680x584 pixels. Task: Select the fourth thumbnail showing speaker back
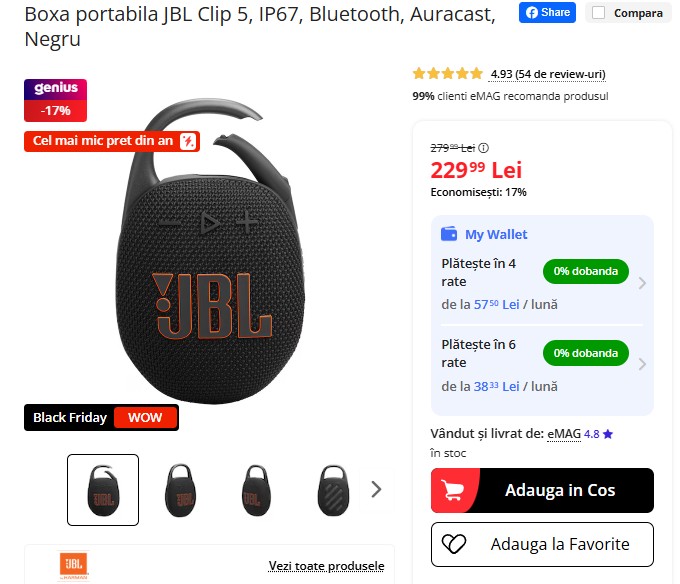[333, 490]
